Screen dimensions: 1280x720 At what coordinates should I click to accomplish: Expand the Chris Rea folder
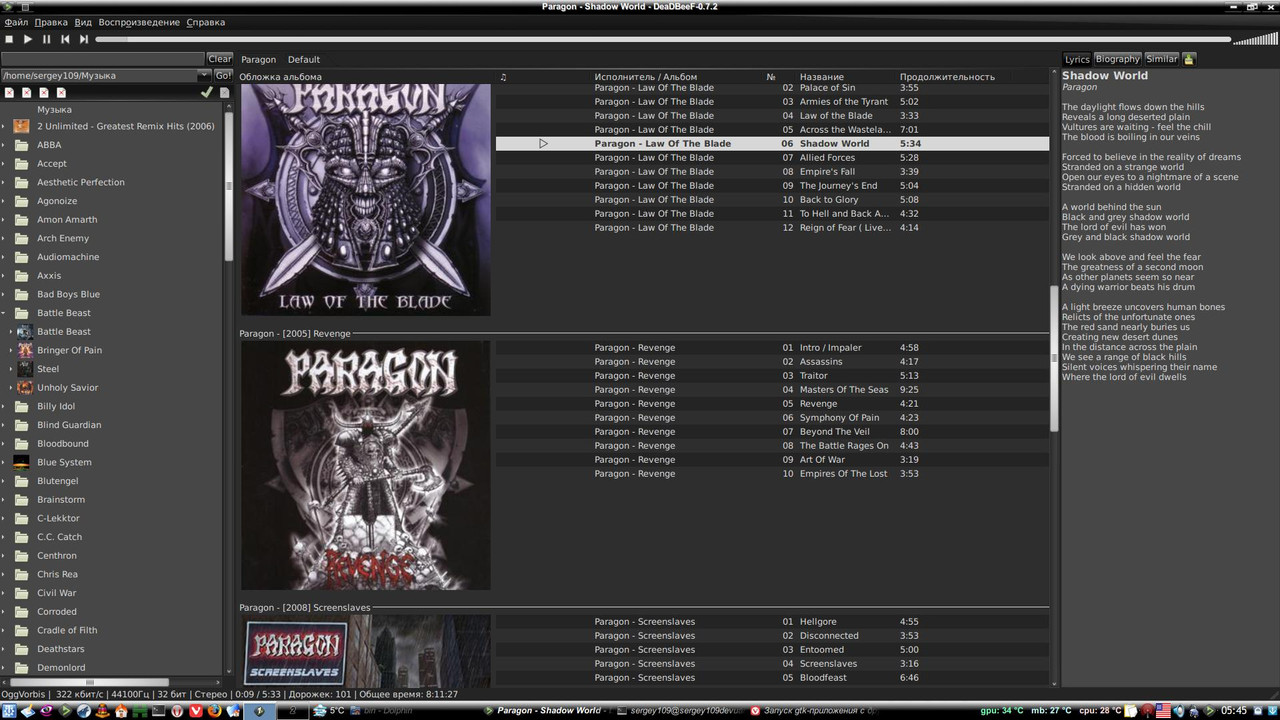4,574
